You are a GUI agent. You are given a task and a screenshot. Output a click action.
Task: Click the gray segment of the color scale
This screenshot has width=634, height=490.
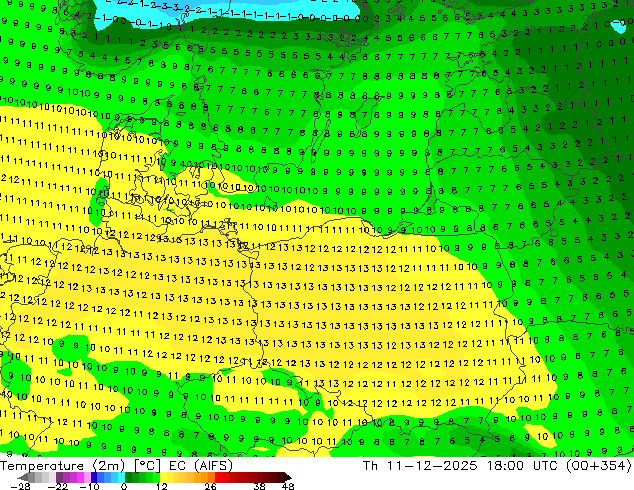pos(32,477)
